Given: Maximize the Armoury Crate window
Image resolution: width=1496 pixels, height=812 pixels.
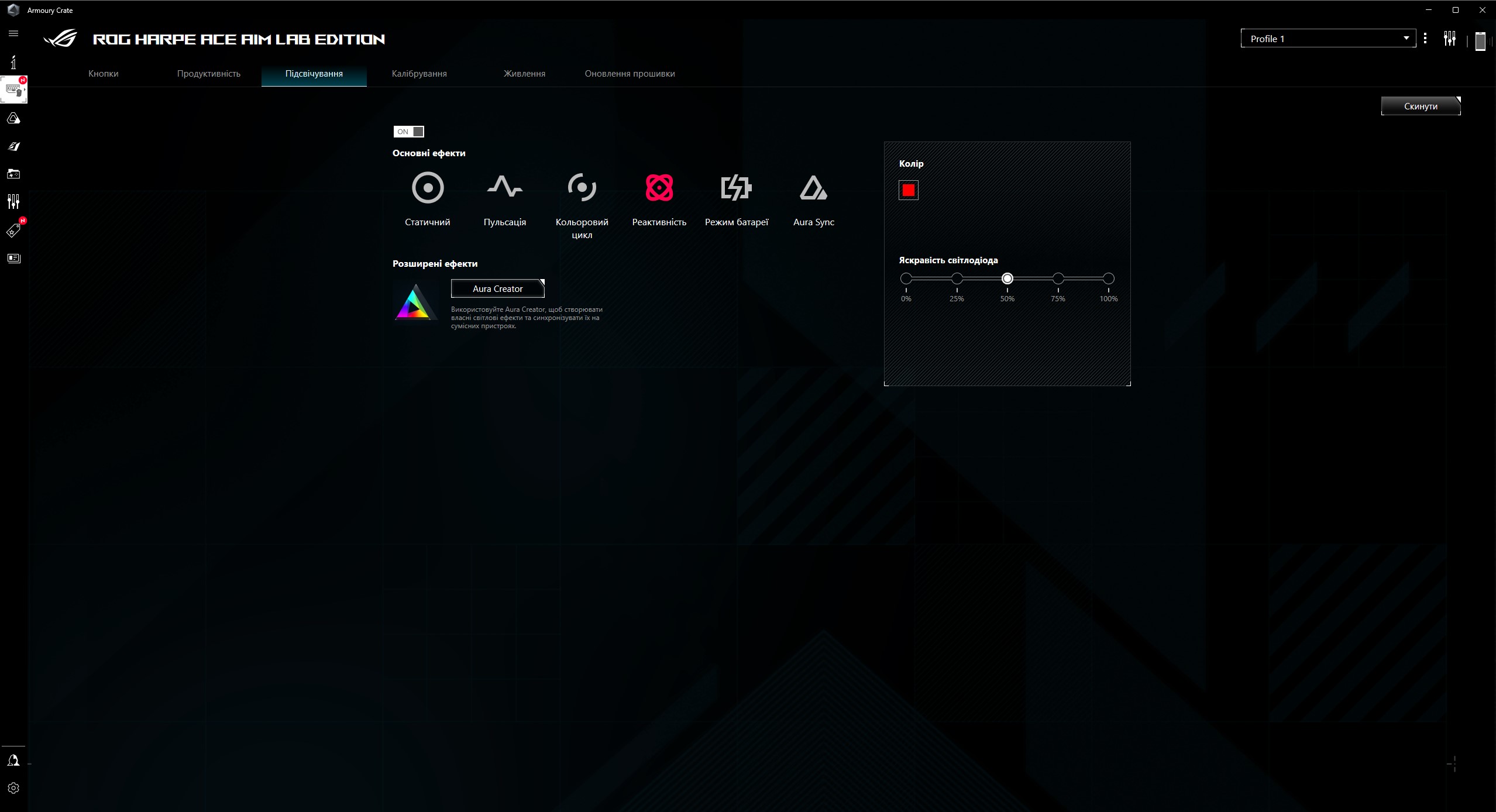Looking at the screenshot, I should (x=1456, y=10).
